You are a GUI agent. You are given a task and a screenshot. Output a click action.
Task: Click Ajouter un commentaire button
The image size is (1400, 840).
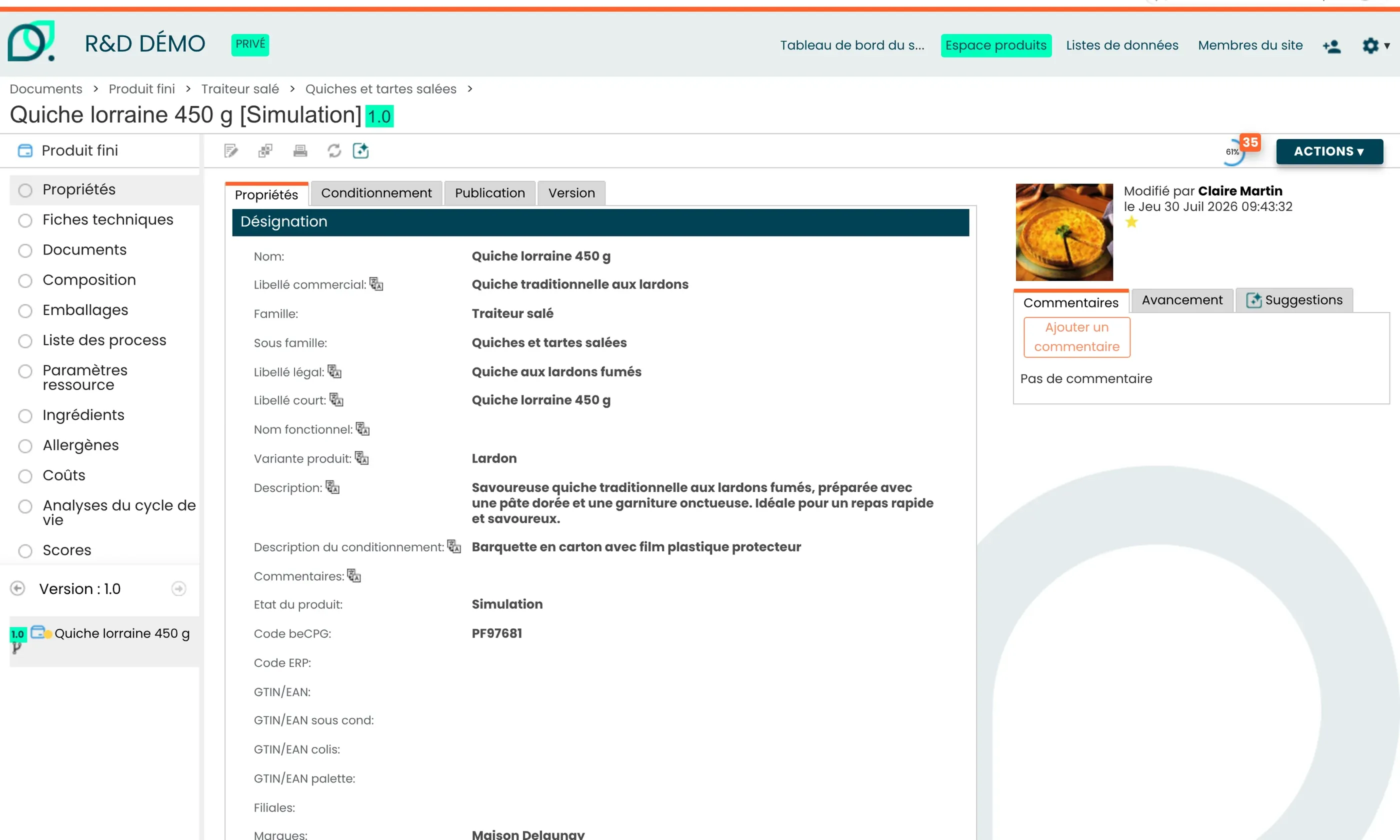[x=1077, y=337]
